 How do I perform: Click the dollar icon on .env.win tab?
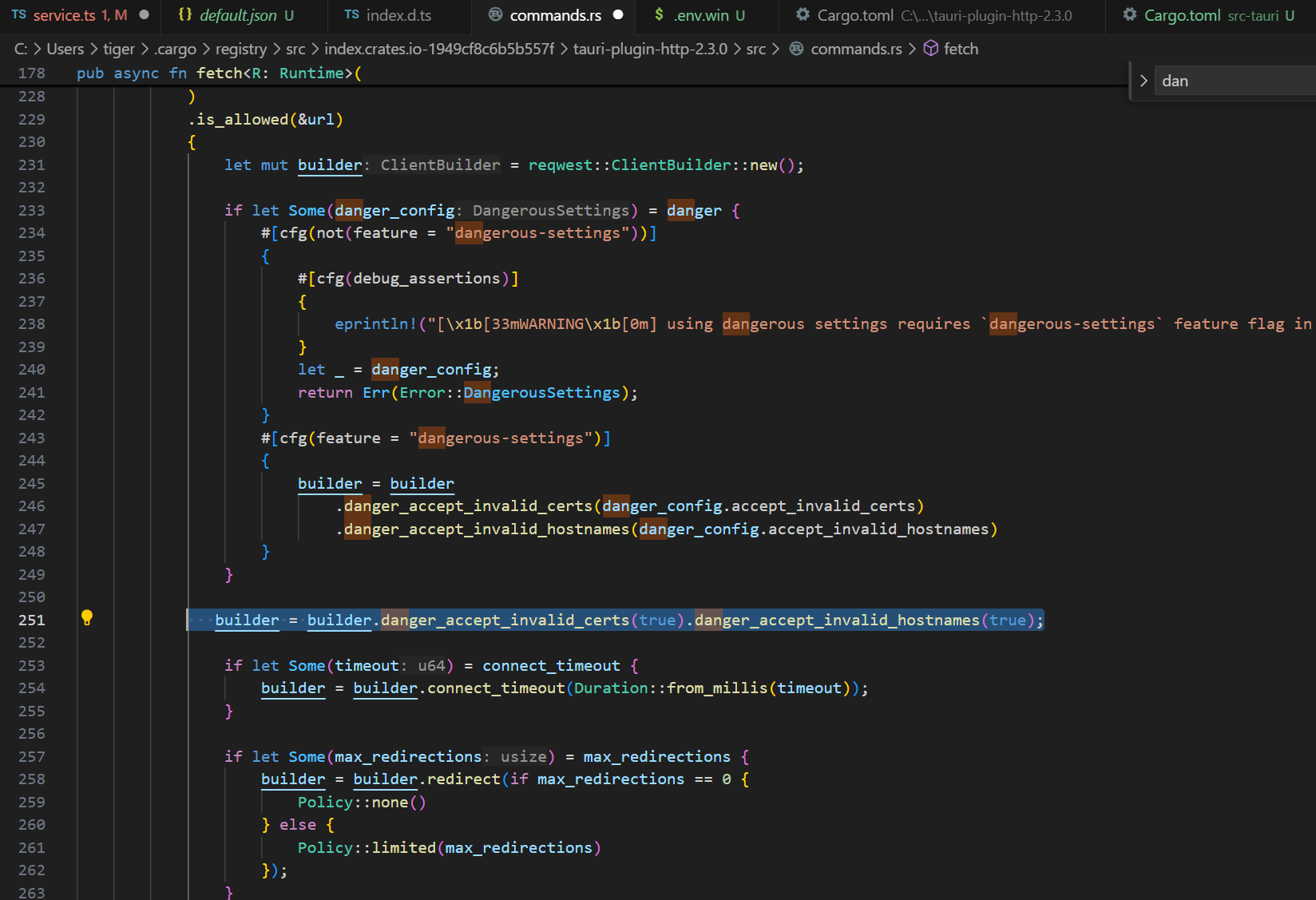tap(660, 15)
